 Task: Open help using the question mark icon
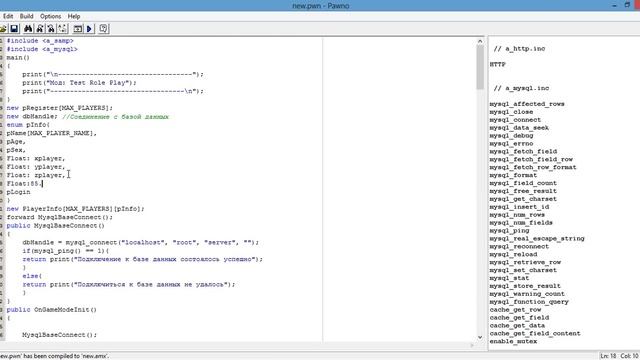[x=104, y=29]
